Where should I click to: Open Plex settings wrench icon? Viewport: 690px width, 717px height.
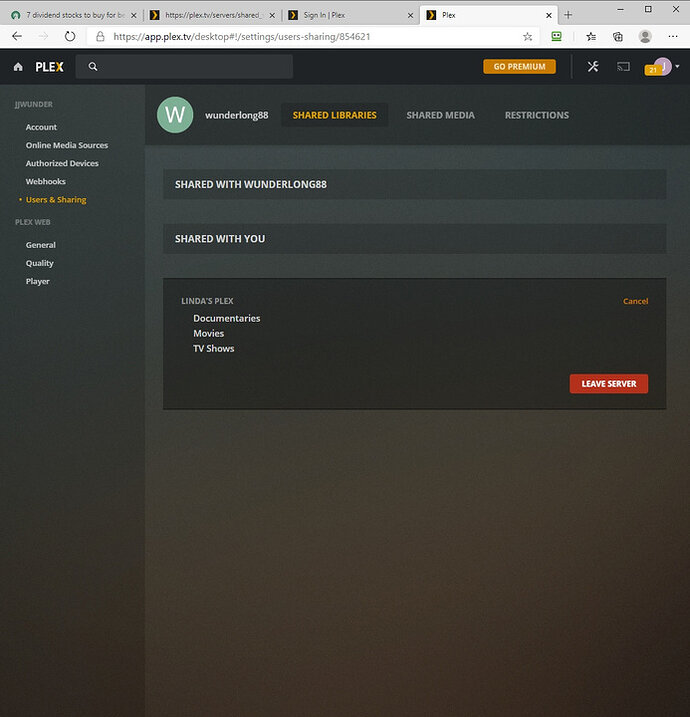[593, 67]
